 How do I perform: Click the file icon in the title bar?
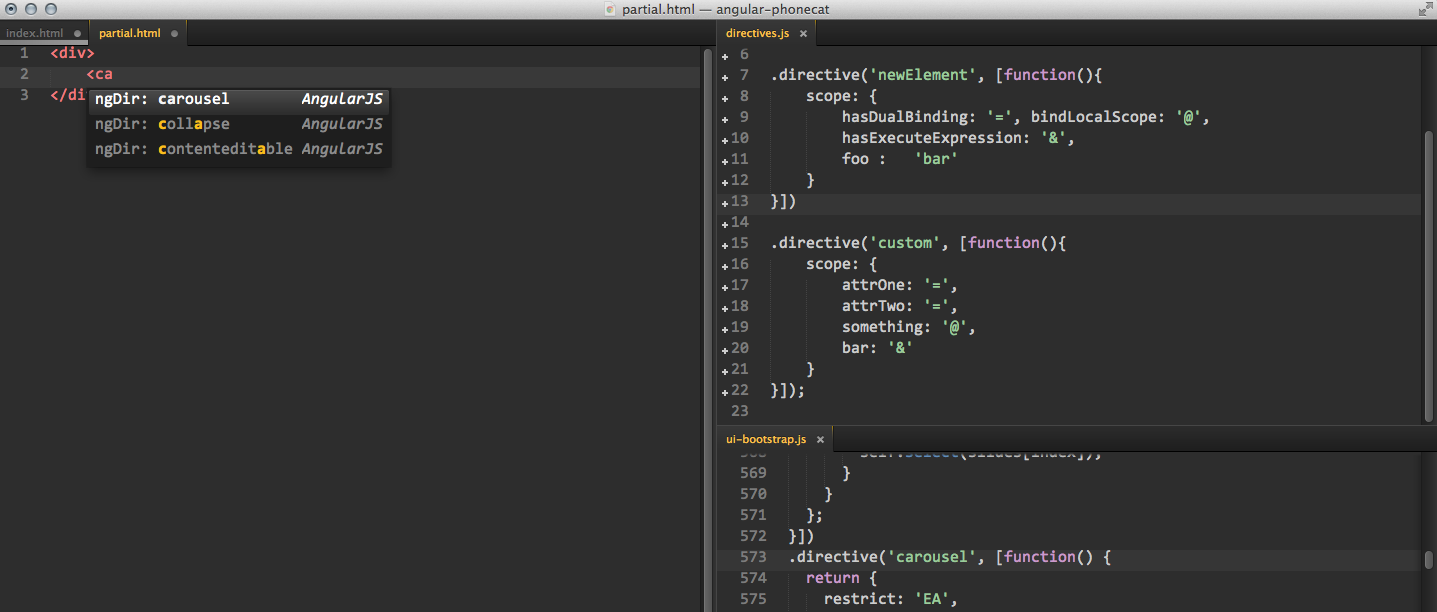[x=611, y=9]
